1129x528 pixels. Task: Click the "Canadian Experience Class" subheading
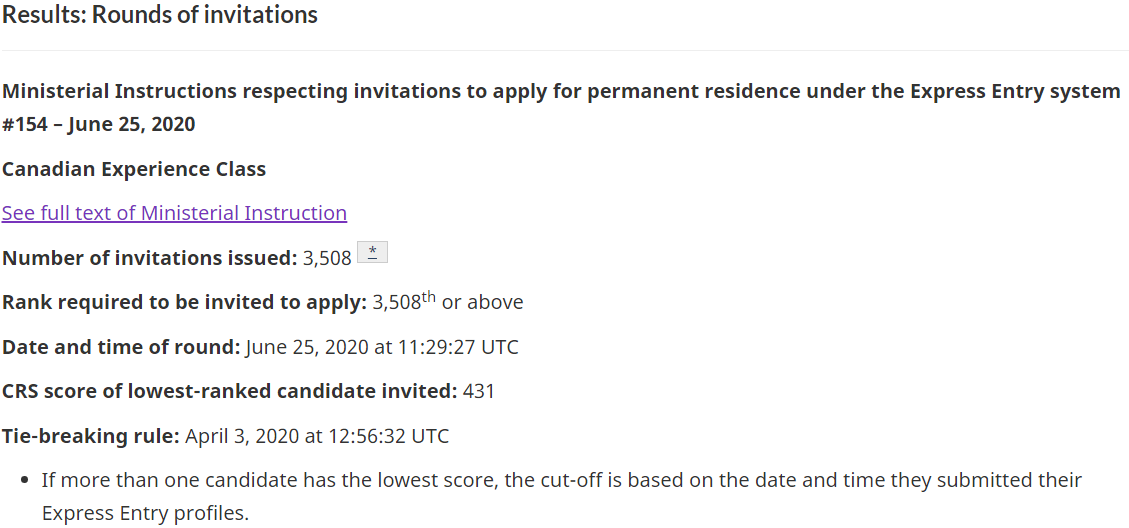(134, 169)
